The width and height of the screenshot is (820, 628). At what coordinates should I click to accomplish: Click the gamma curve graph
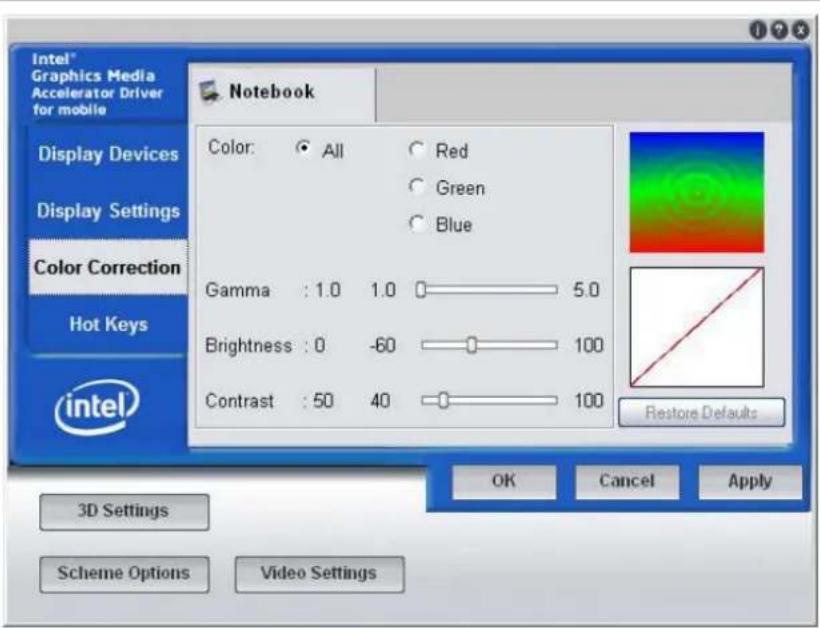tap(697, 327)
